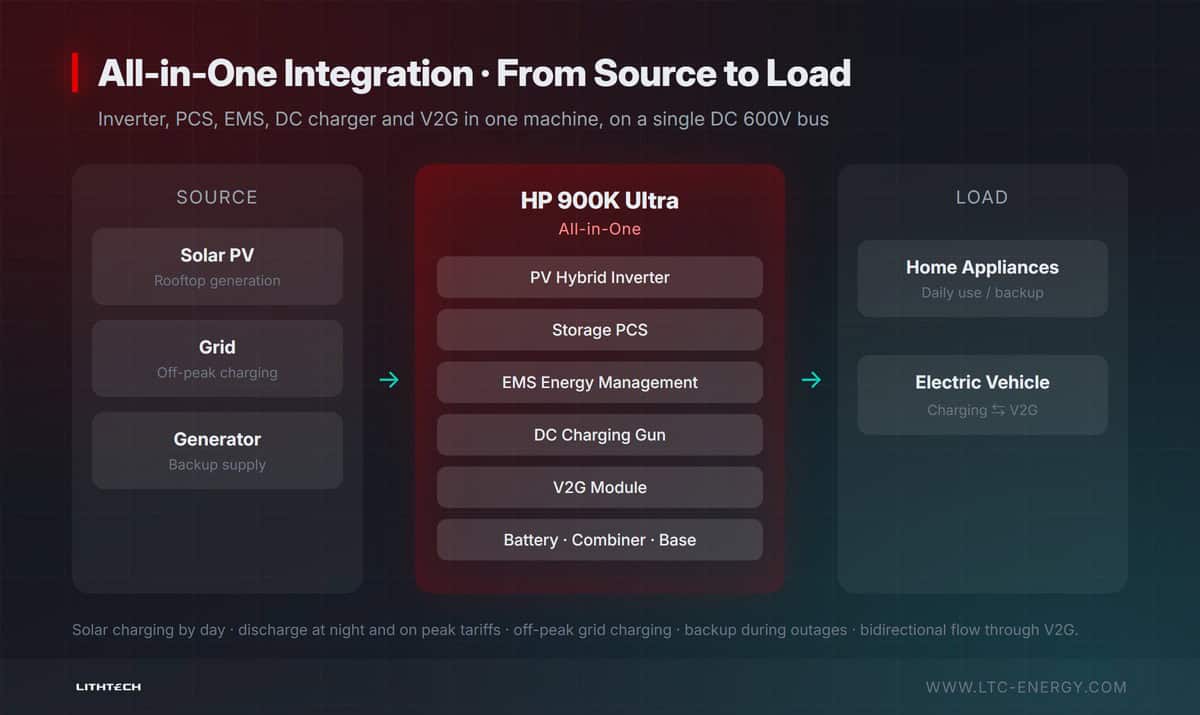The image size is (1200, 715).
Task: Click the LITHTECH logo
Action: (108, 687)
